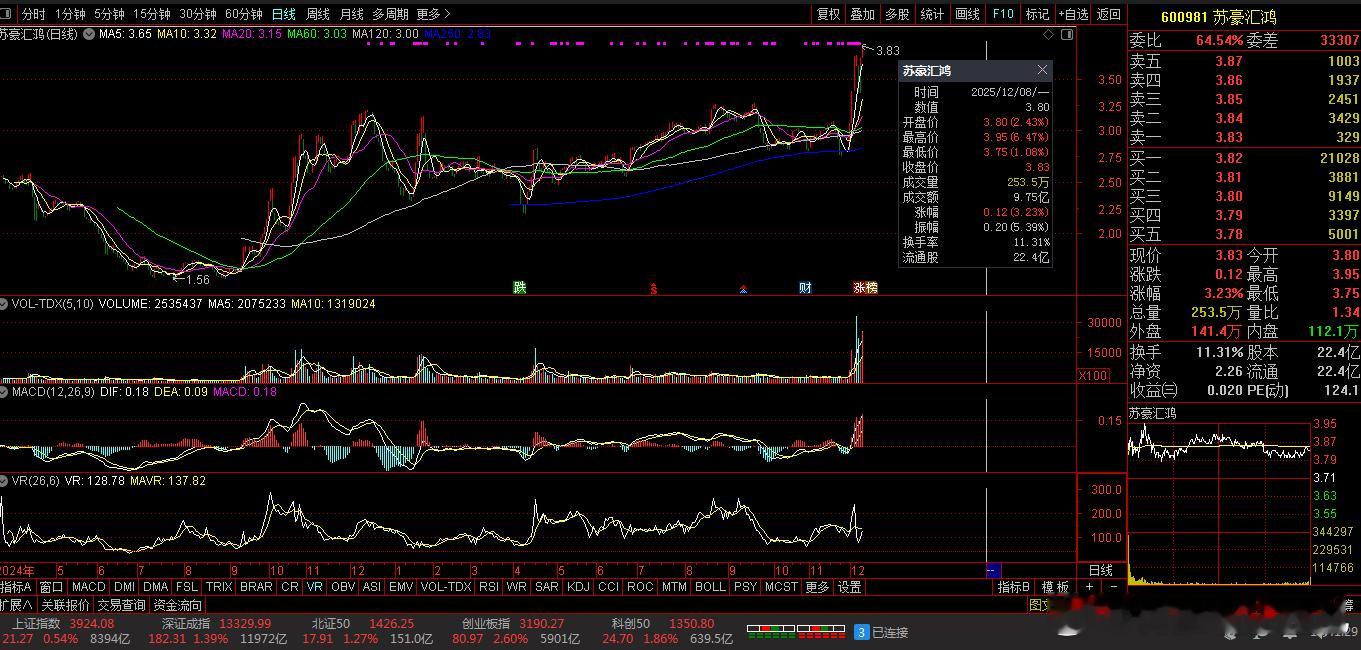Open the 资金流向 tab
The width and height of the screenshot is (1361, 650).
tap(178, 605)
